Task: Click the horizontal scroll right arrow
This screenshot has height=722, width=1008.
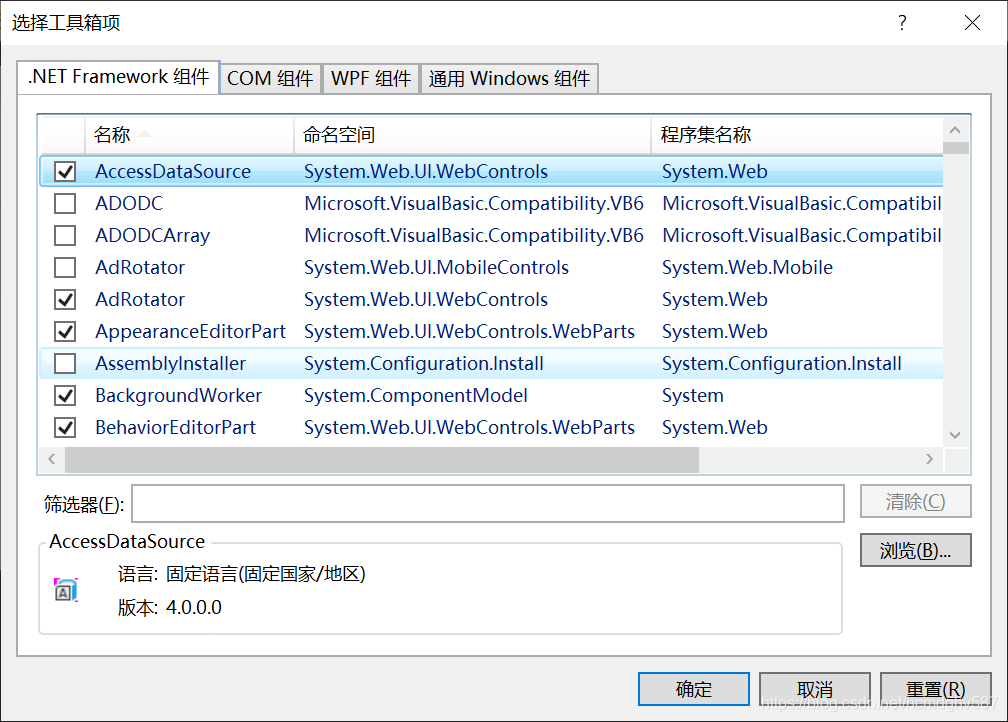Action: click(930, 459)
